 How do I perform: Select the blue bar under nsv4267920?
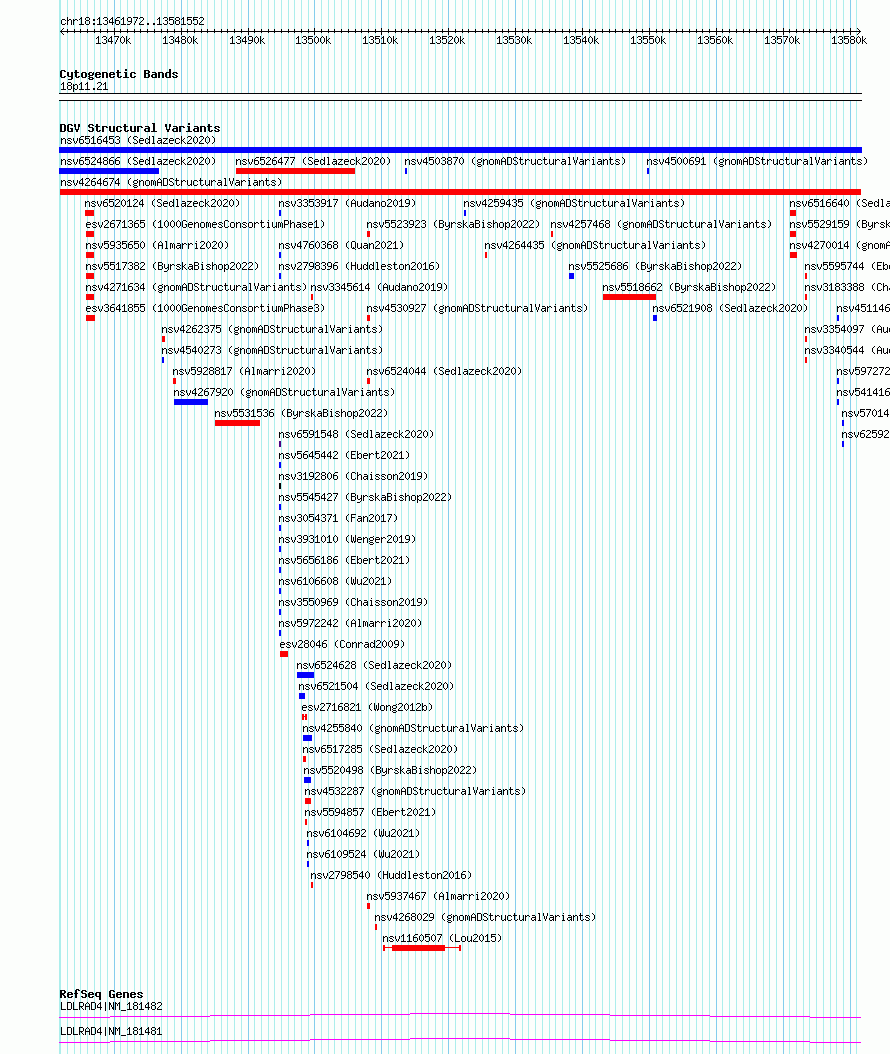[x=191, y=402]
